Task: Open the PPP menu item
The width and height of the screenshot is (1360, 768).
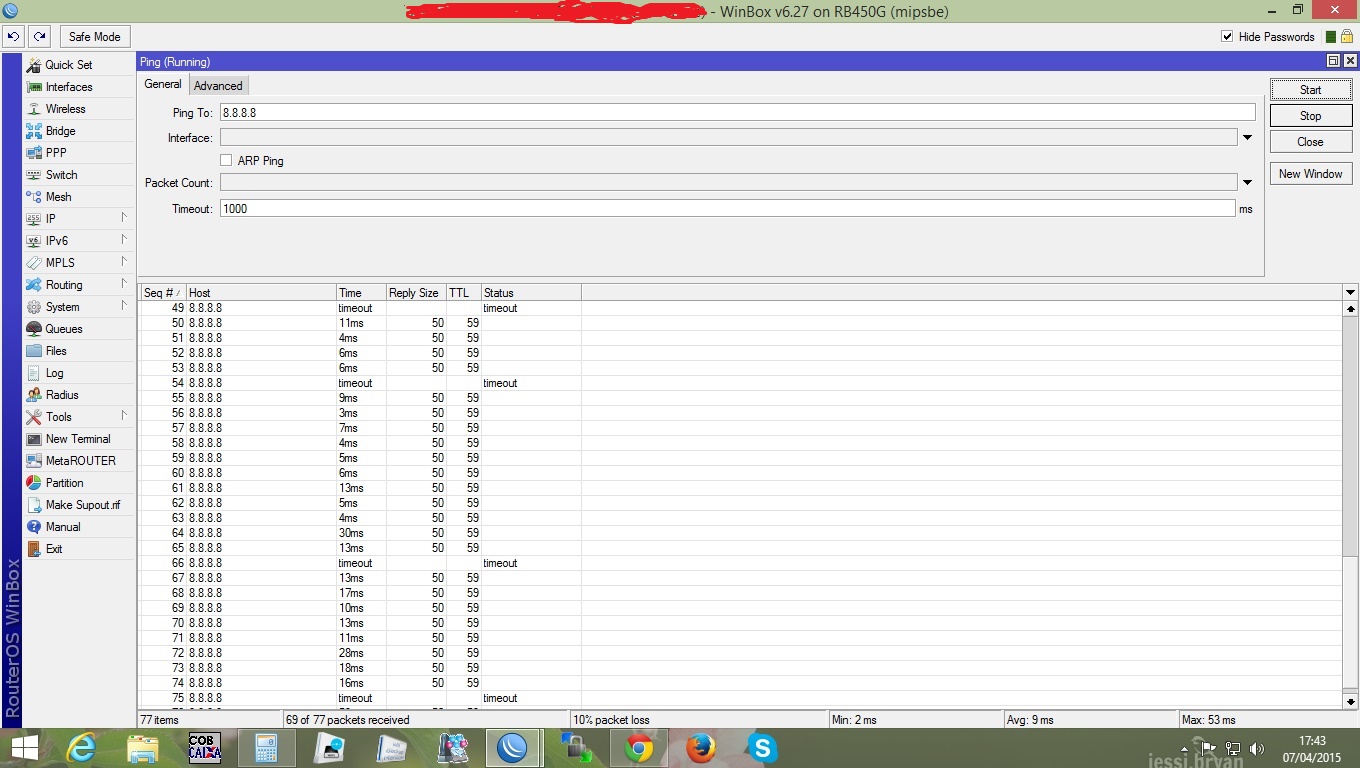Action: pyautogui.click(x=78, y=153)
